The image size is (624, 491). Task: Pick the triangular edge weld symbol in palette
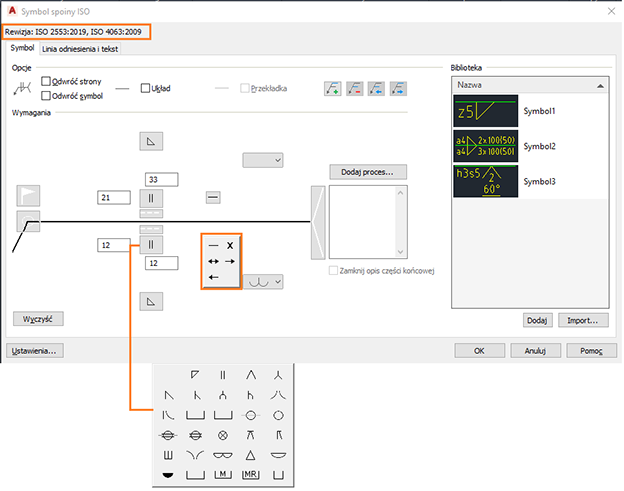click(195, 374)
